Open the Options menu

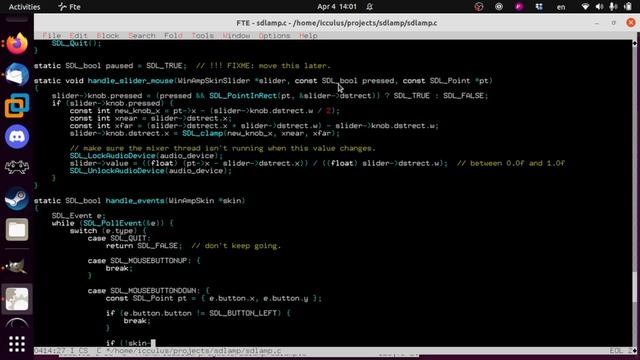pyautogui.click(x=274, y=36)
